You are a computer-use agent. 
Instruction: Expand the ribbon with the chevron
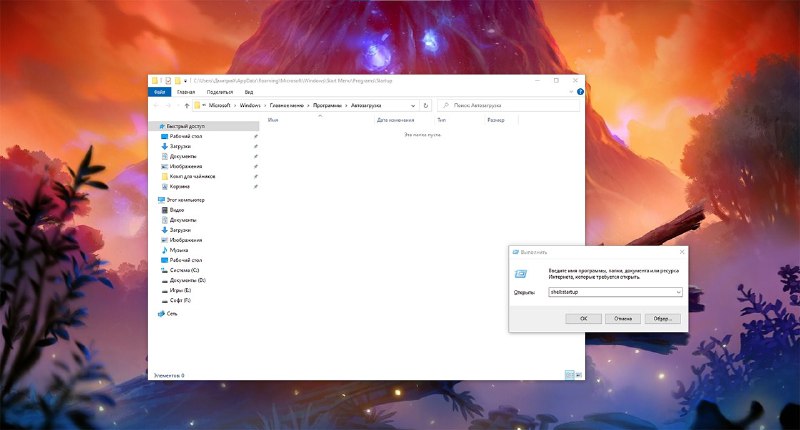tap(571, 92)
